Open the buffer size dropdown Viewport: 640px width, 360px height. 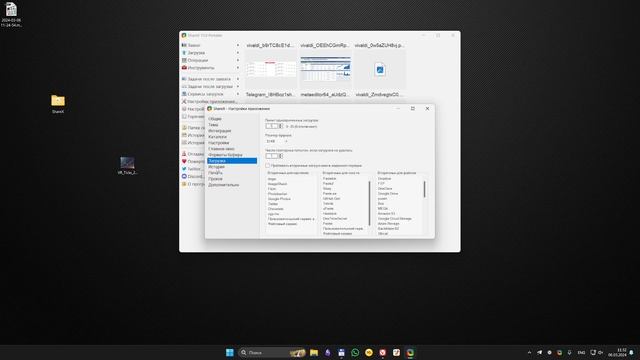click(x=277, y=141)
